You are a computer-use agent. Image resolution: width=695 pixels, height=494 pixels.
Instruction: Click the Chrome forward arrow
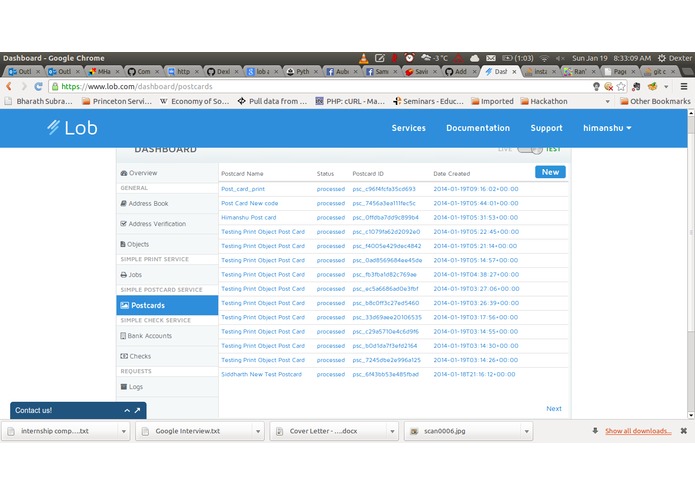pos(23,86)
